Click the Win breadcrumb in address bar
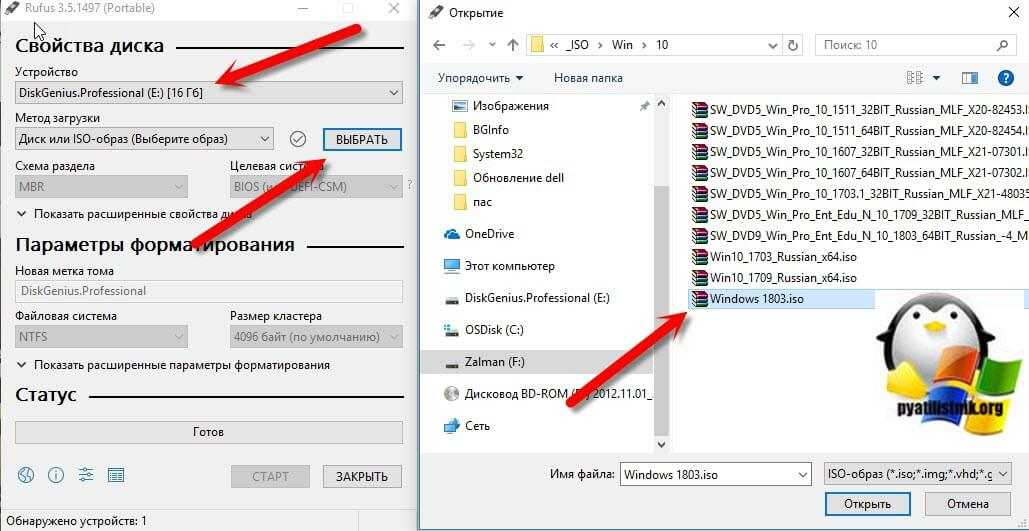This screenshot has height=531, width=1029. pos(621,45)
